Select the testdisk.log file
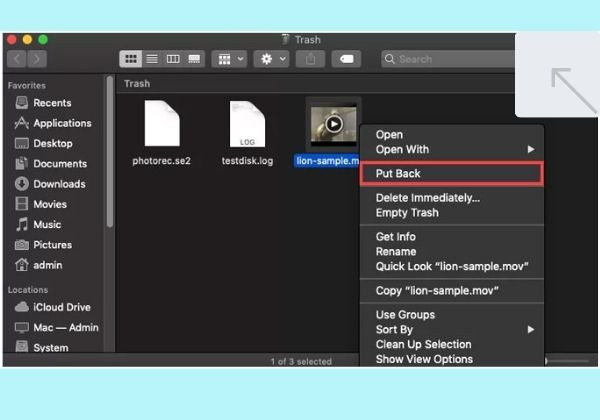Screen dimensions: 600x420 (x=247, y=124)
